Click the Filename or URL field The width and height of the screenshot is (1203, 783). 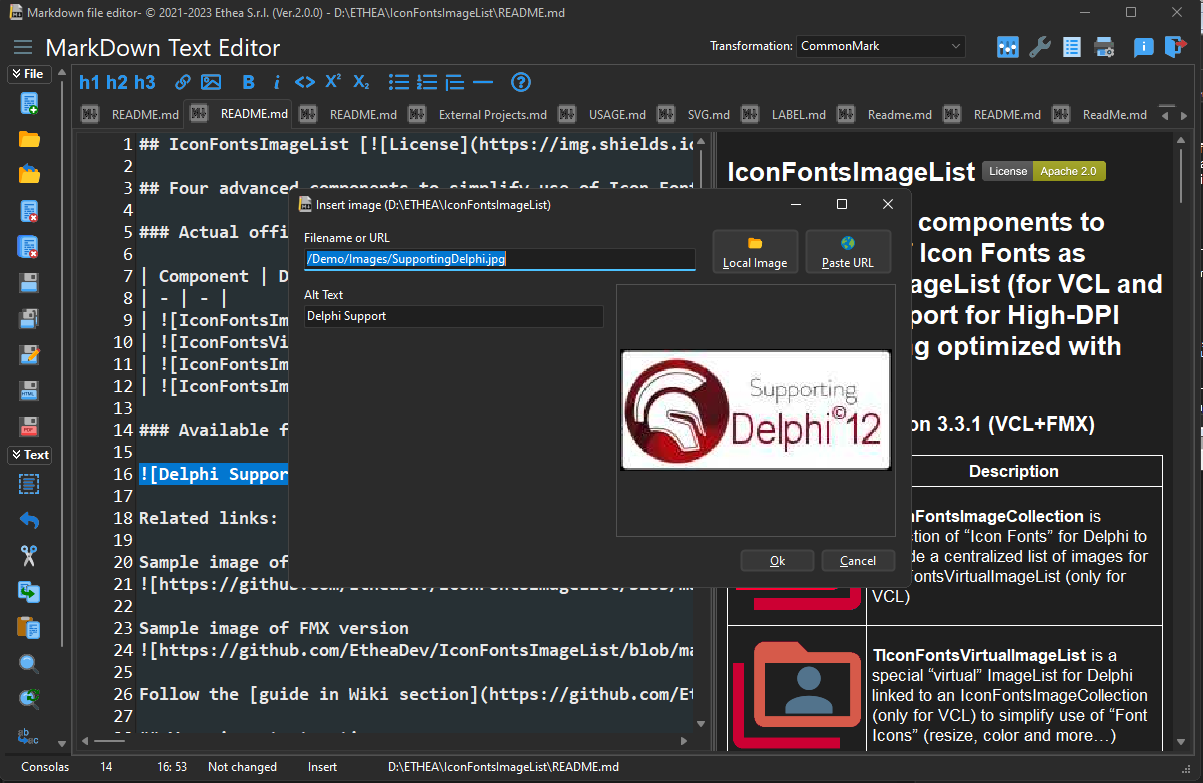(499, 259)
